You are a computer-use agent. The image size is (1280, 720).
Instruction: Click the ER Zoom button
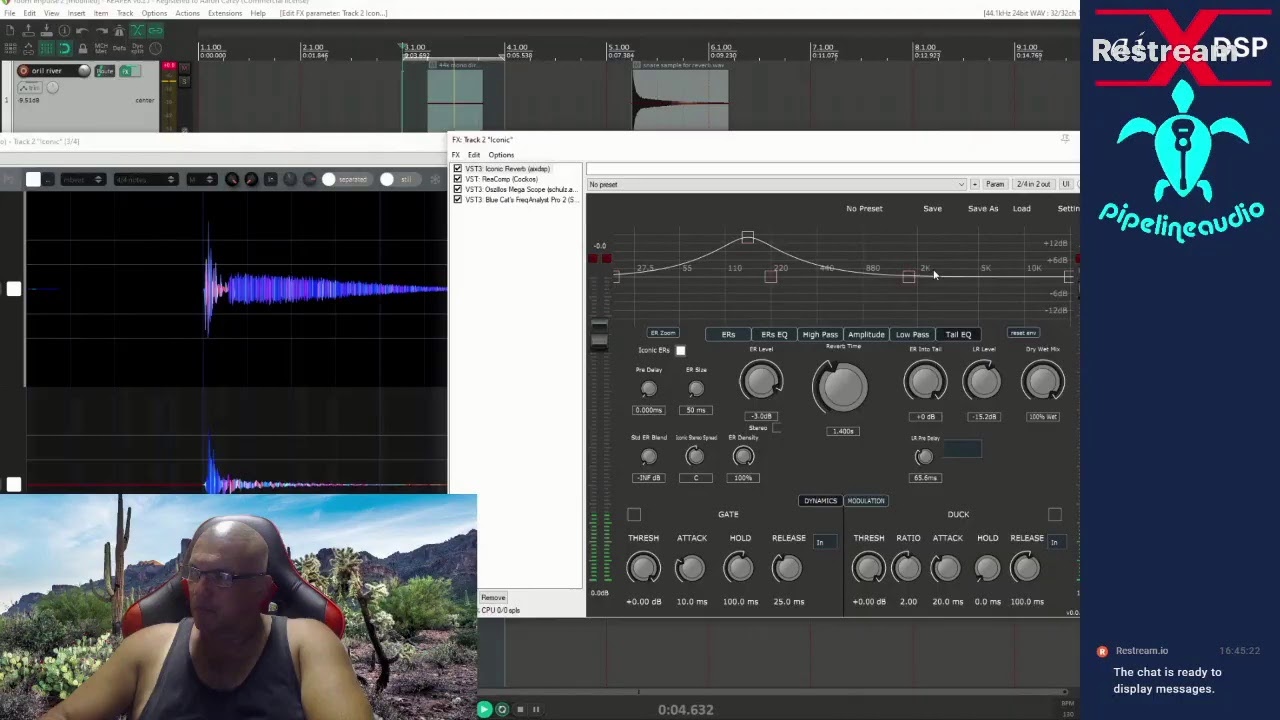coord(663,333)
